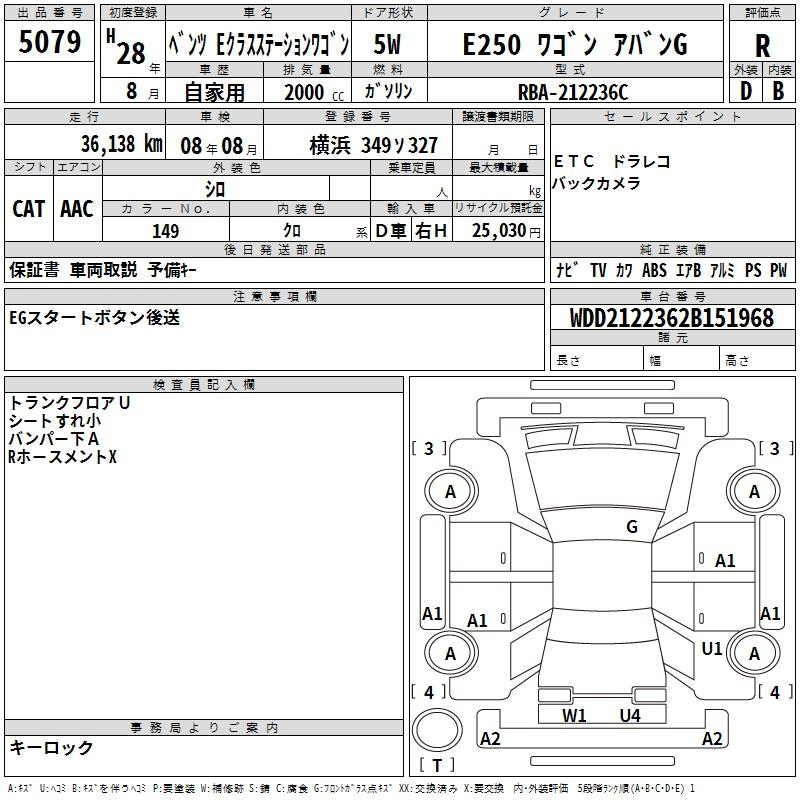Click A1 mark on left side sill
The height and width of the screenshot is (800, 800).
pos(432,614)
